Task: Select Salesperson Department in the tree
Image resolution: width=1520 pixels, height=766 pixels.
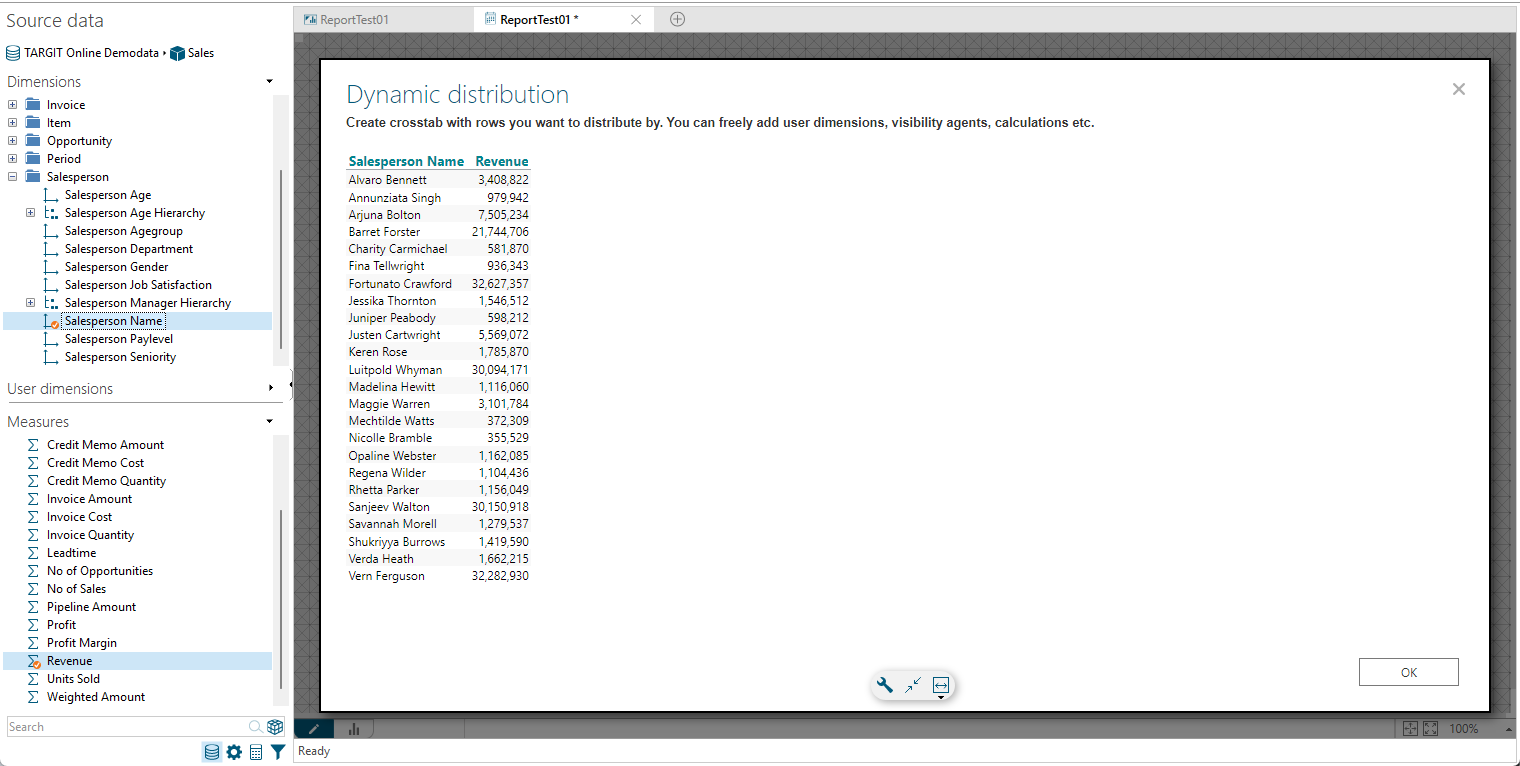Action: point(129,249)
